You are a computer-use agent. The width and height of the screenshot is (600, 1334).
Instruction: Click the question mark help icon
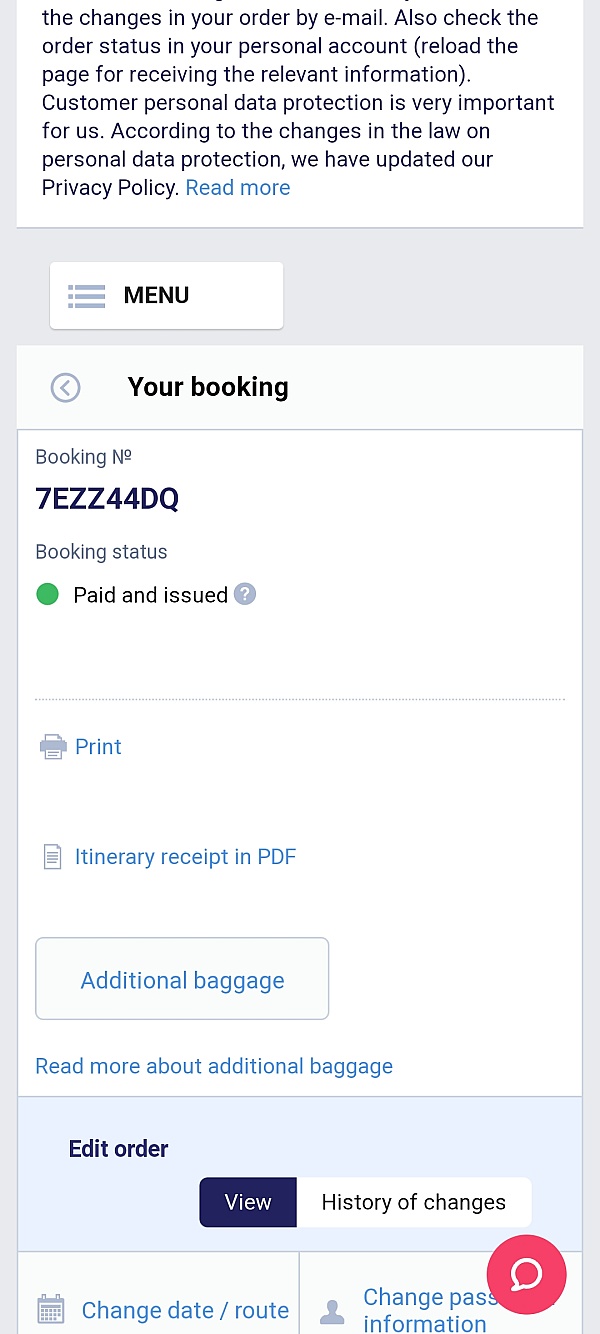(245, 595)
